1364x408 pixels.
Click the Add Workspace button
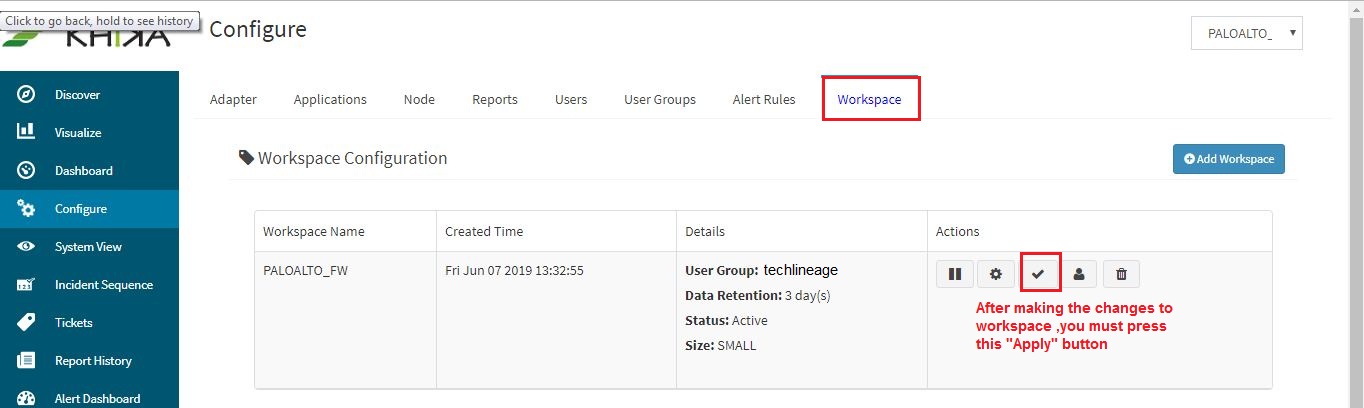(1229, 159)
